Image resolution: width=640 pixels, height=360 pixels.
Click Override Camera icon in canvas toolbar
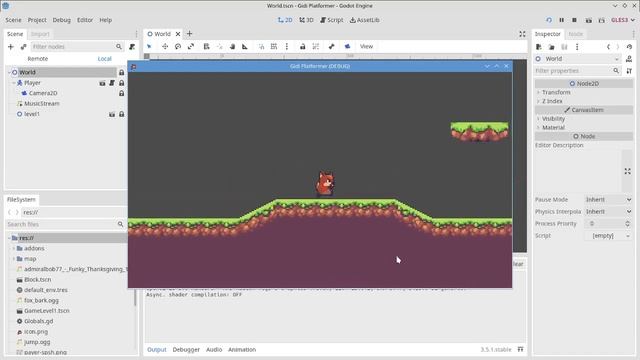point(347,47)
